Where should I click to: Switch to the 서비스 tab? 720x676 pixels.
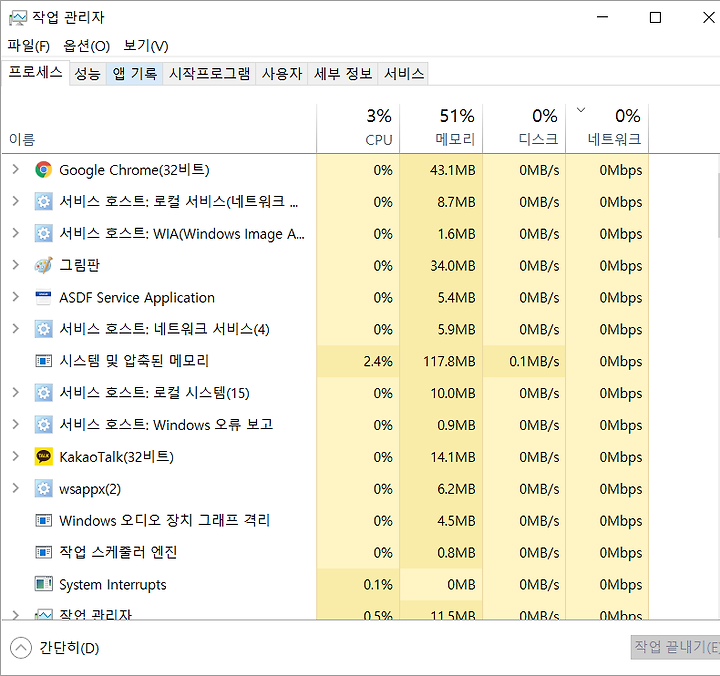pos(403,73)
